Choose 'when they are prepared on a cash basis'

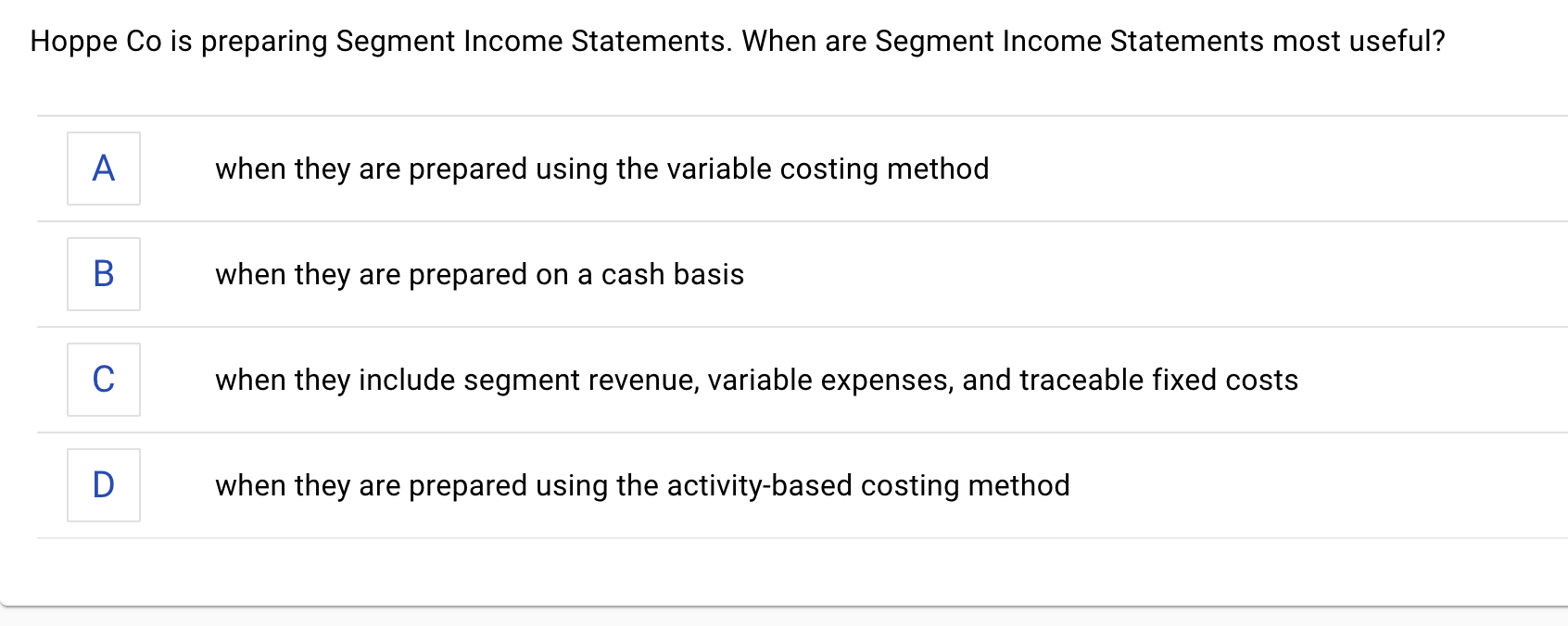tap(480, 274)
